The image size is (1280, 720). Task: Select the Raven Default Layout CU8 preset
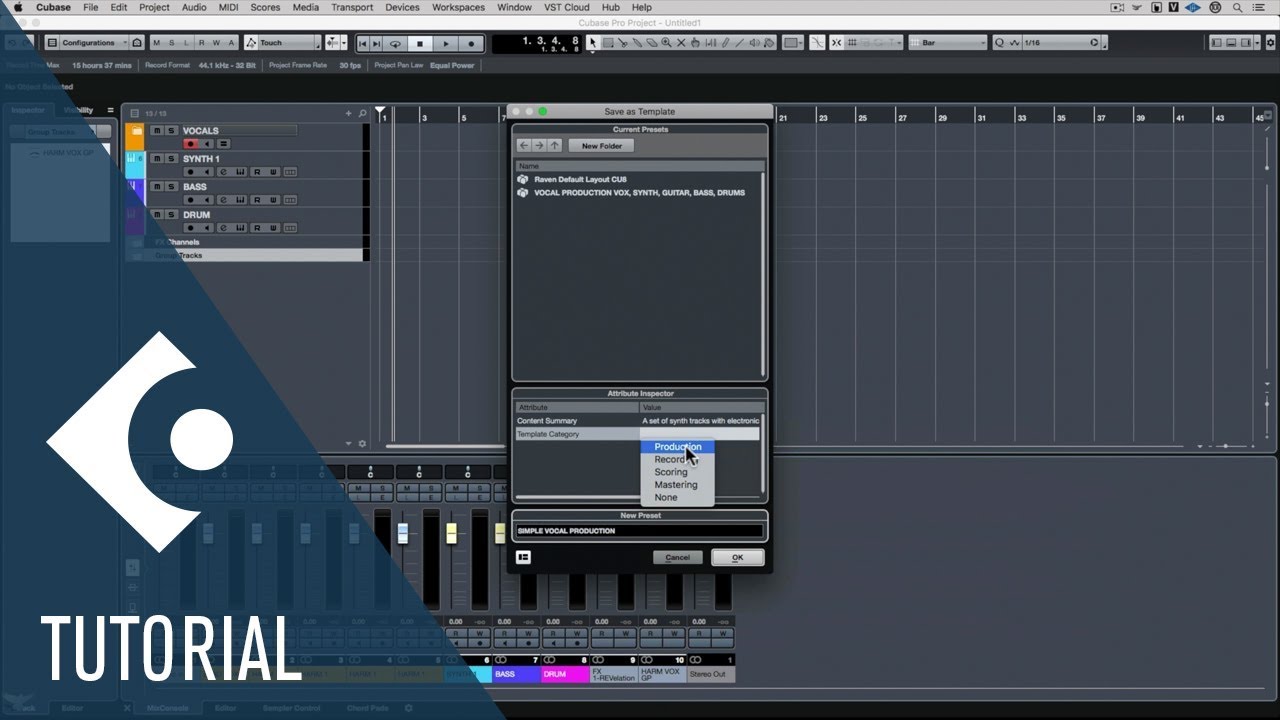(x=580, y=179)
